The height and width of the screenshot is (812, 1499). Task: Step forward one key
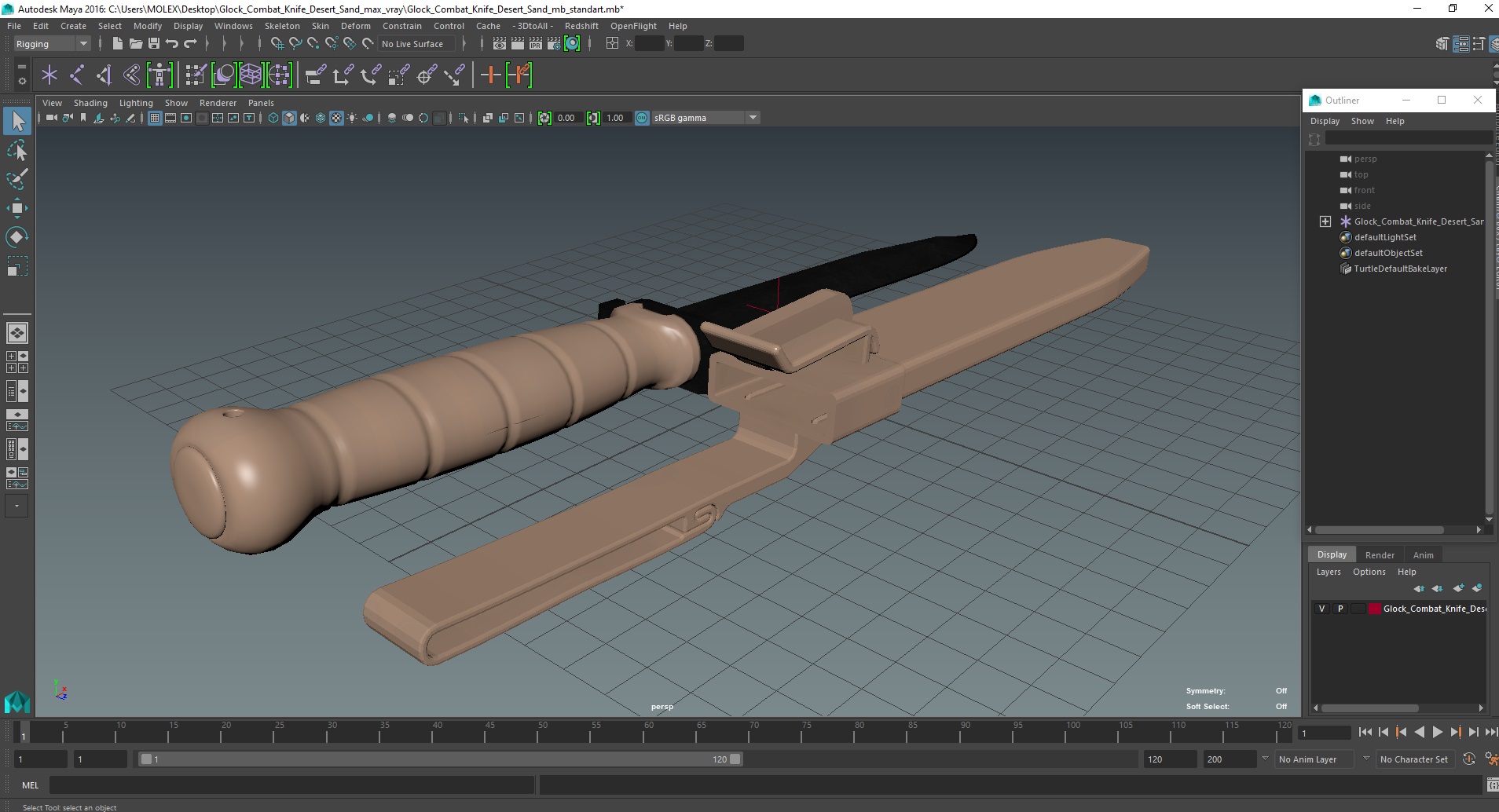coord(1455,732)
